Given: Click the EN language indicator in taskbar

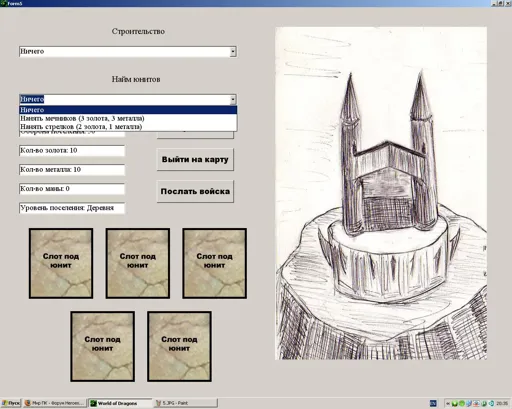Looking at the screenshot, I should (433, 404).
